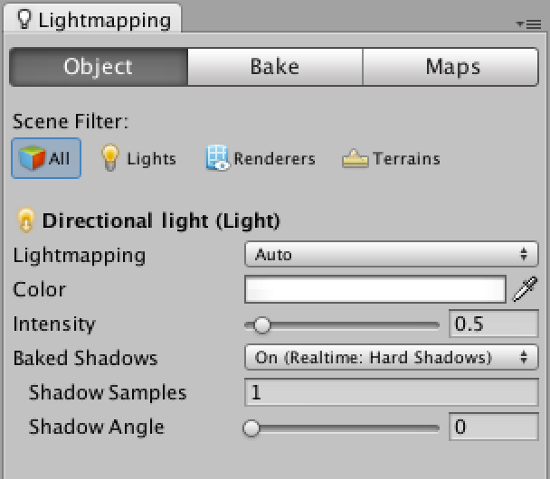Open the Lightmapping Auto dropdown
This screenshot has height=479, width=550.
pyautogui.click(x=391, y=254)
